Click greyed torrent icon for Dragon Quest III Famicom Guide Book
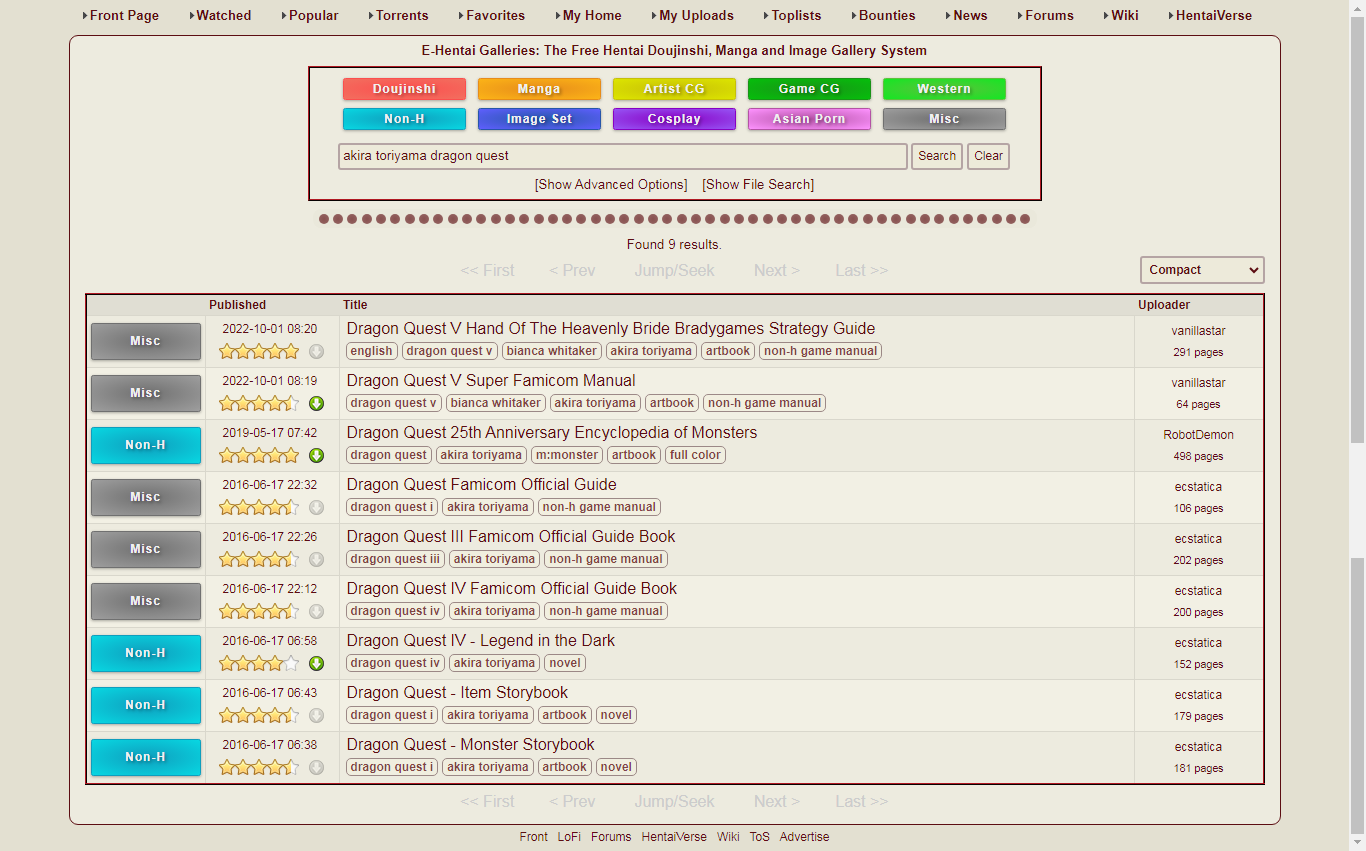The width and height of the screenshot is (1366, 851). [x=316, y=559]
